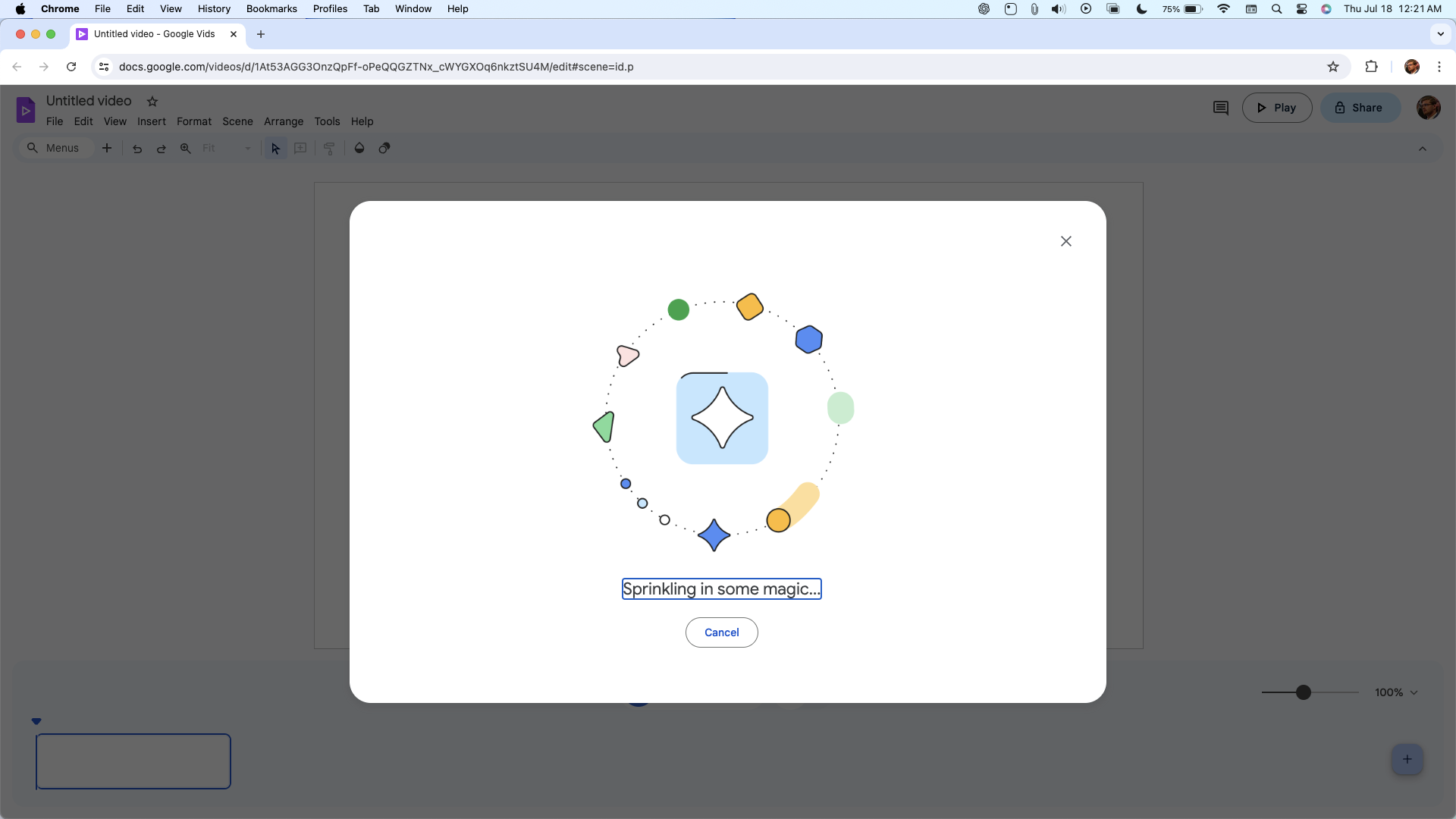Click the refresh/rotate tool icon

384,148
